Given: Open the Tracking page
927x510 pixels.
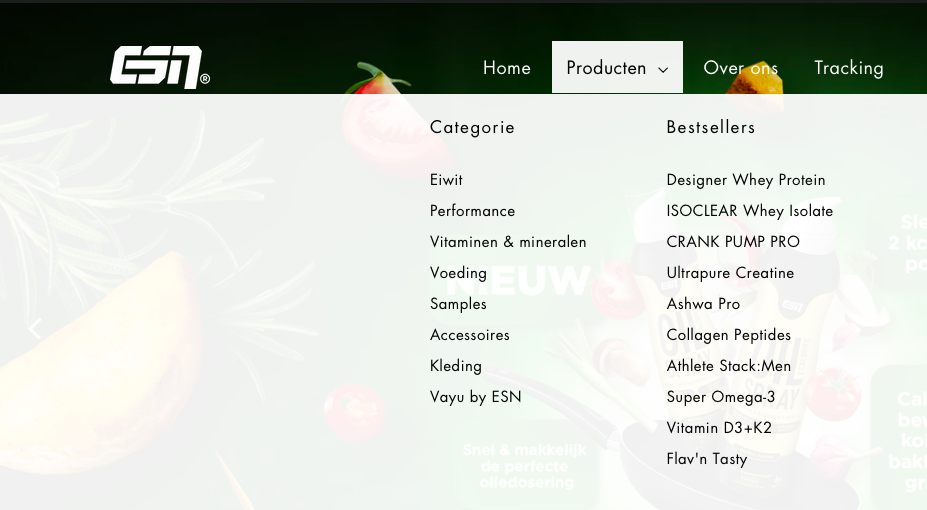Looking at the screenshot, I should tap(848, 68).
